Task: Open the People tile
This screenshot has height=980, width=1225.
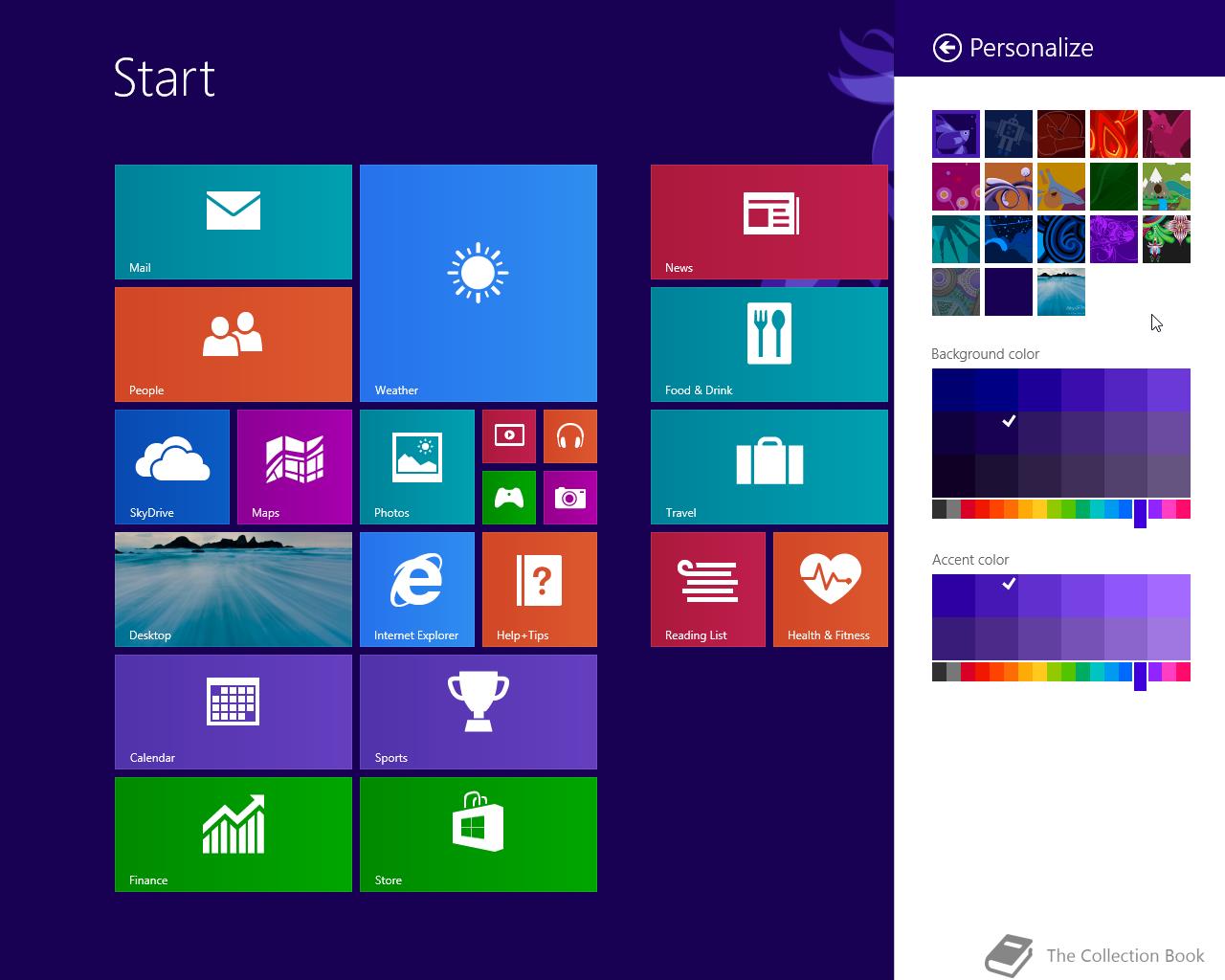Action: coord(234,345)
